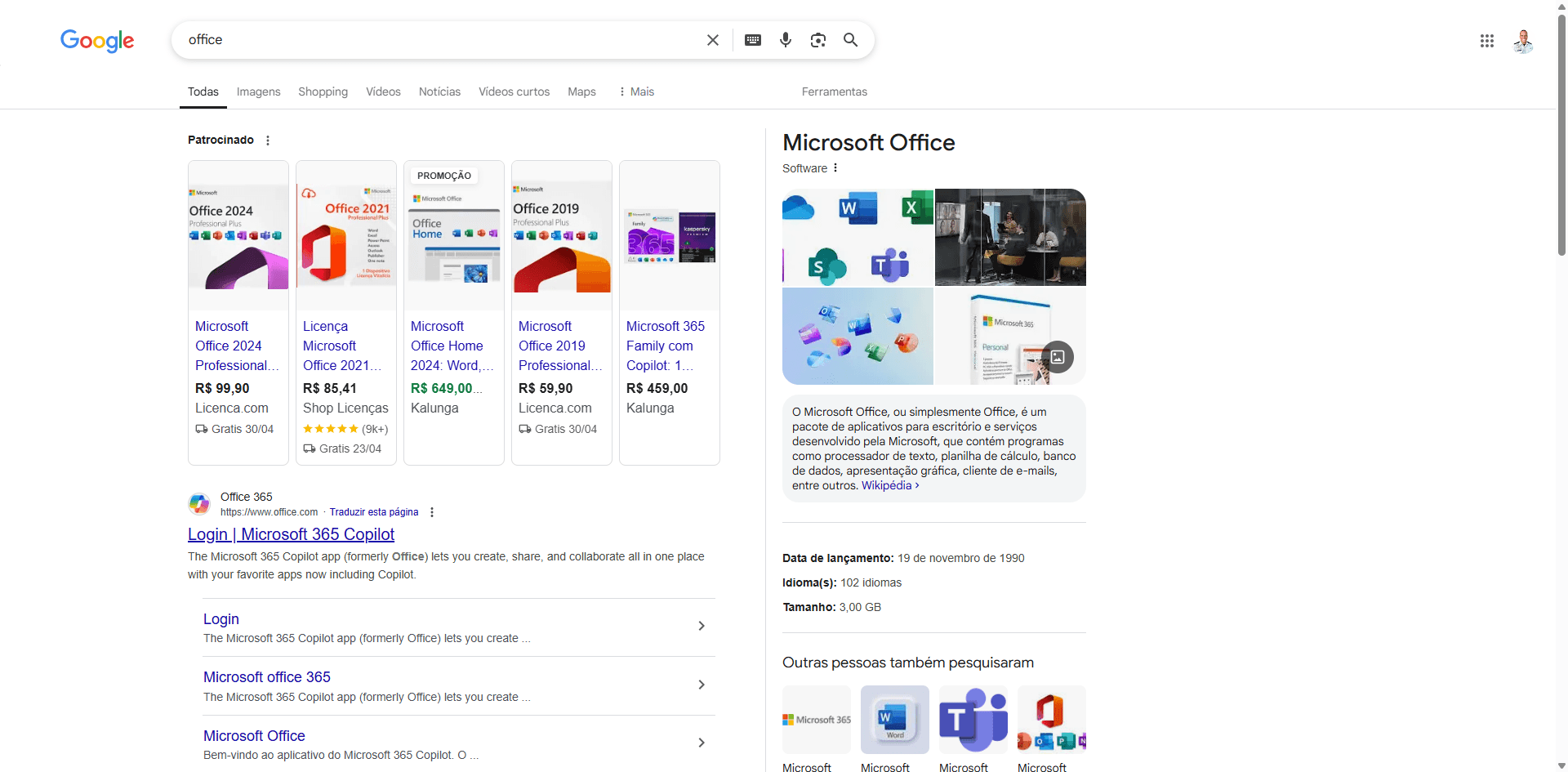The width and height of the screenshot is (1568, 772).
Task: View floating Office app icons image
Action: point(857,336)
